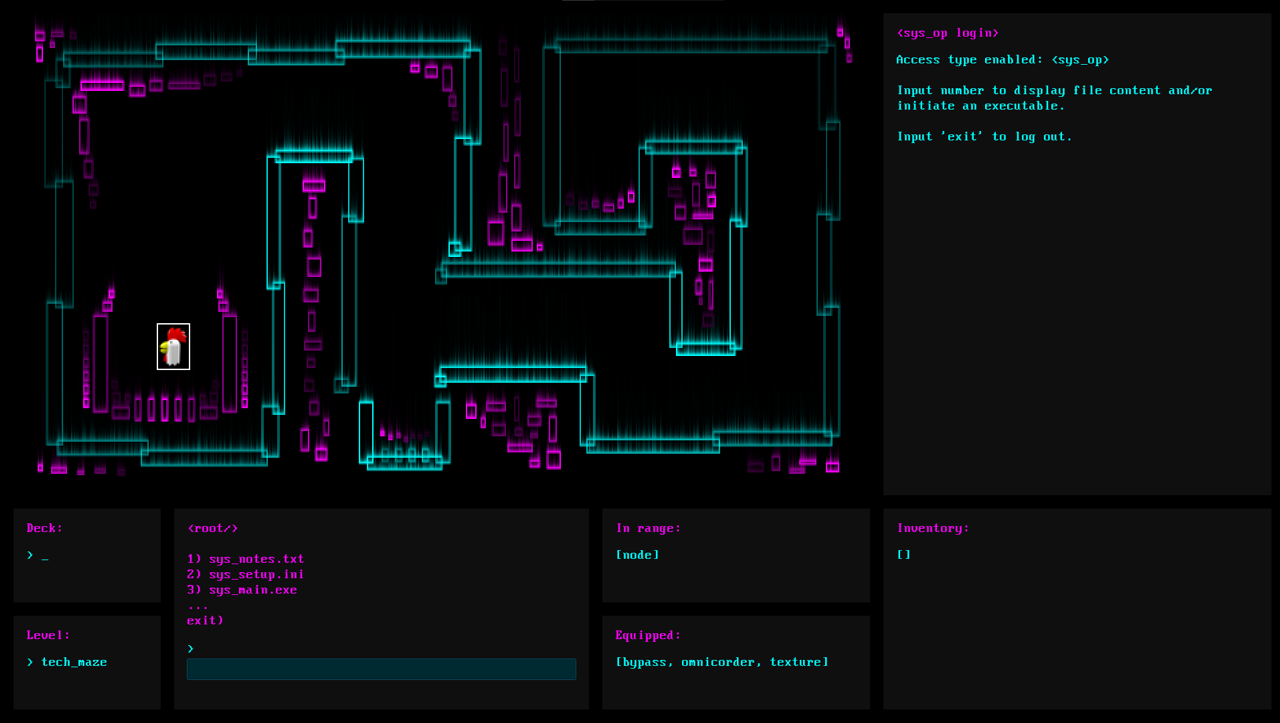Click the <sys_op login> header

[948, 33]
